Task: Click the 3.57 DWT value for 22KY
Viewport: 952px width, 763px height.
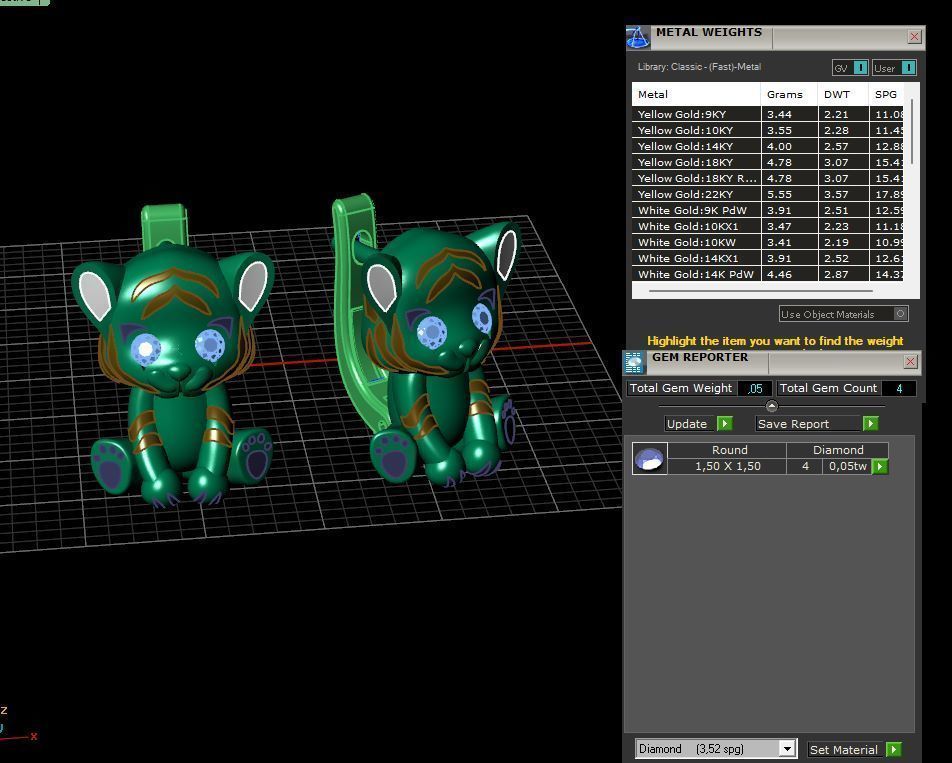Action: click(x=836, y=194)
